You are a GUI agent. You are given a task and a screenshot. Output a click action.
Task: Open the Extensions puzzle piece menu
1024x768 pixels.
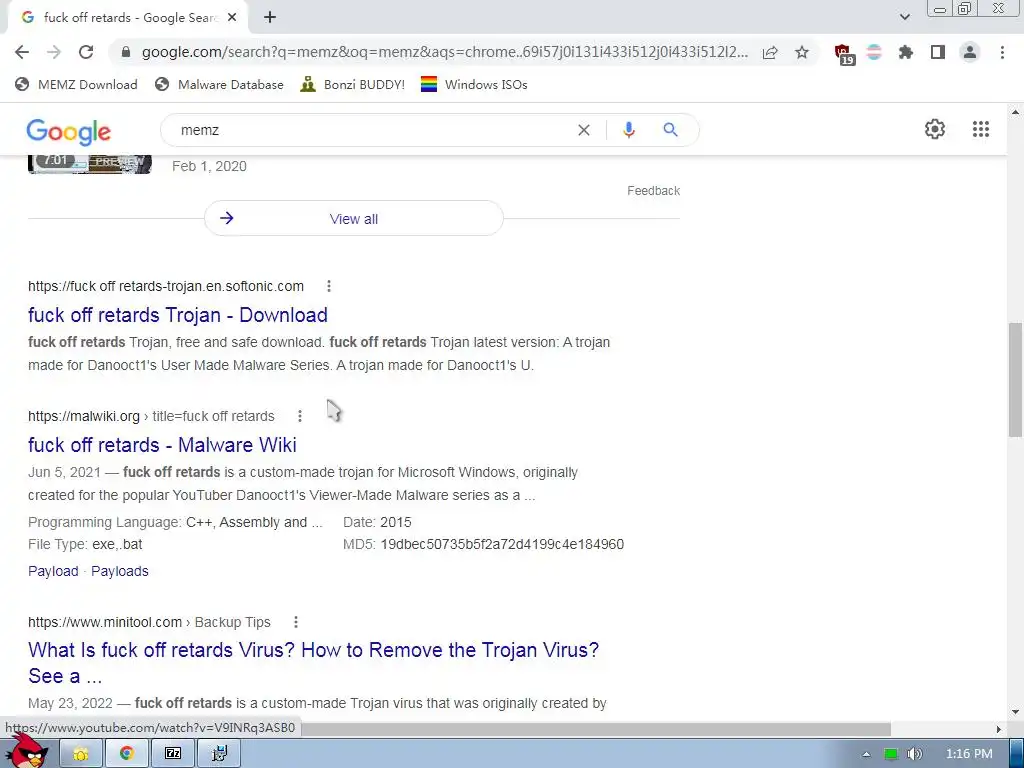pyautogui.click(x=906, y=52)
